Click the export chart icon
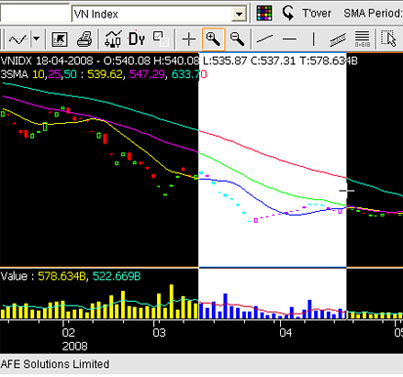 tap(60, 39)
